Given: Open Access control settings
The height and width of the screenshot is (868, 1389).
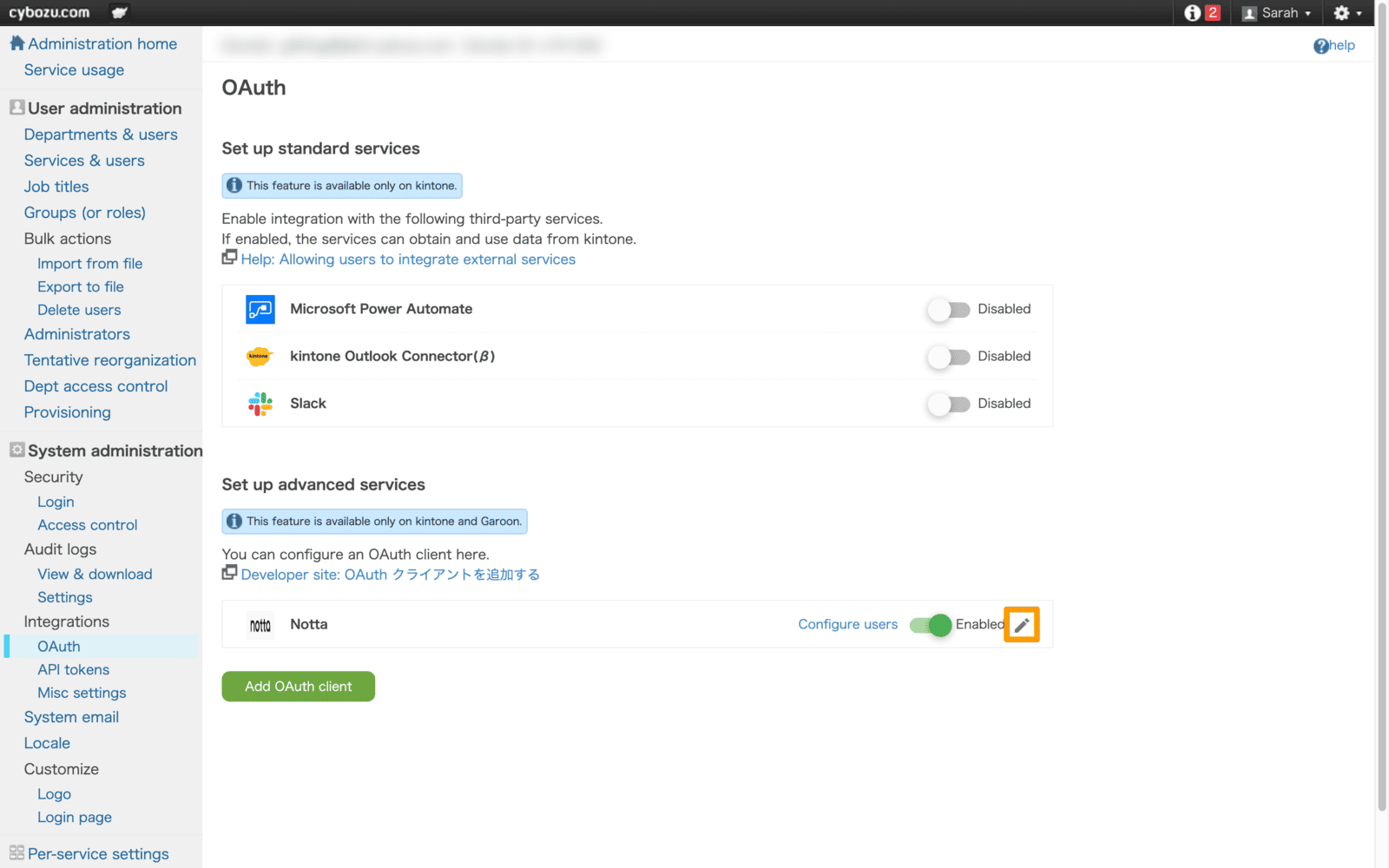Looking at the screenshot, I should (x=88, y=525).
